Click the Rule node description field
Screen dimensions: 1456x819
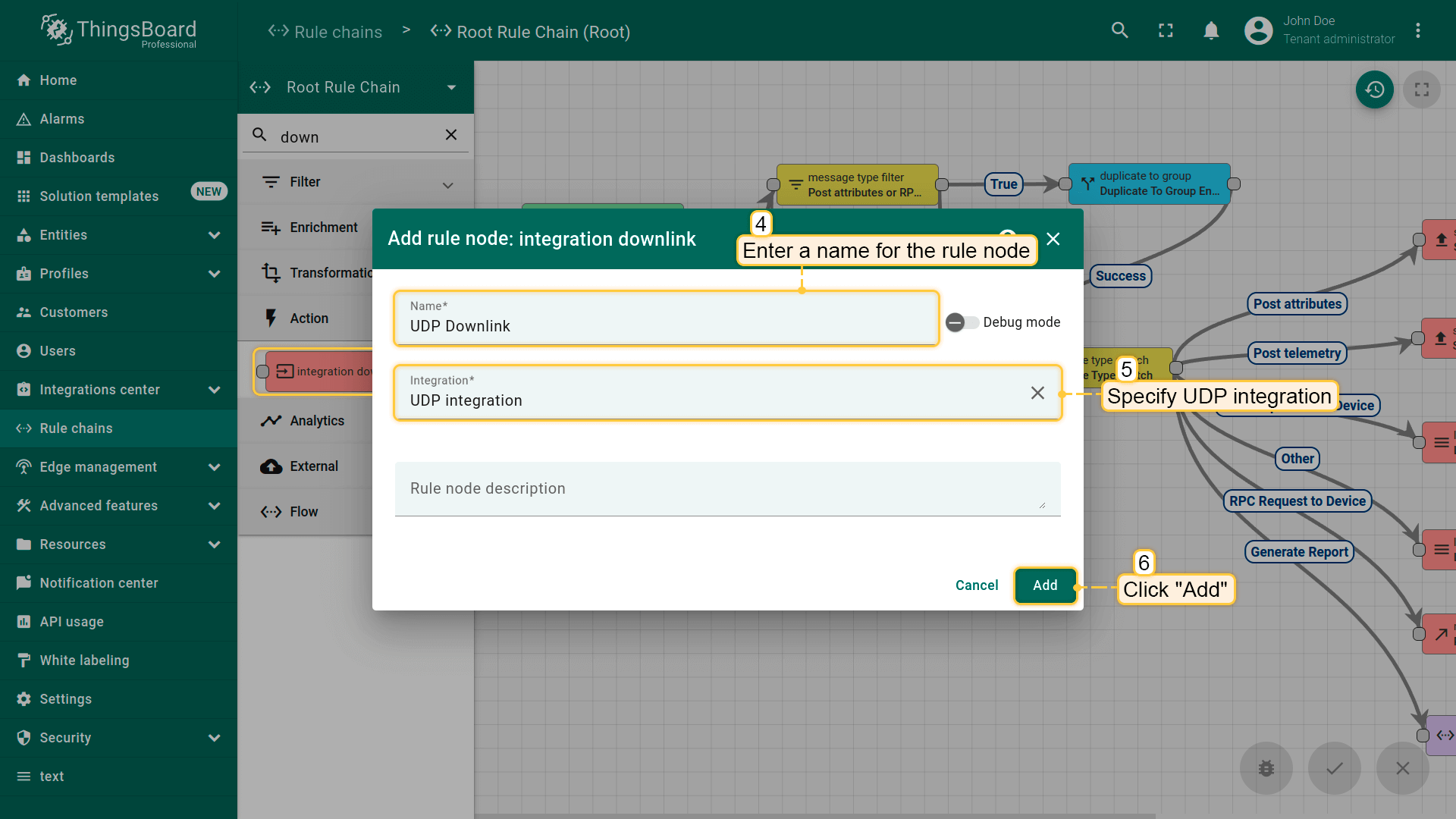pos(726,489)
